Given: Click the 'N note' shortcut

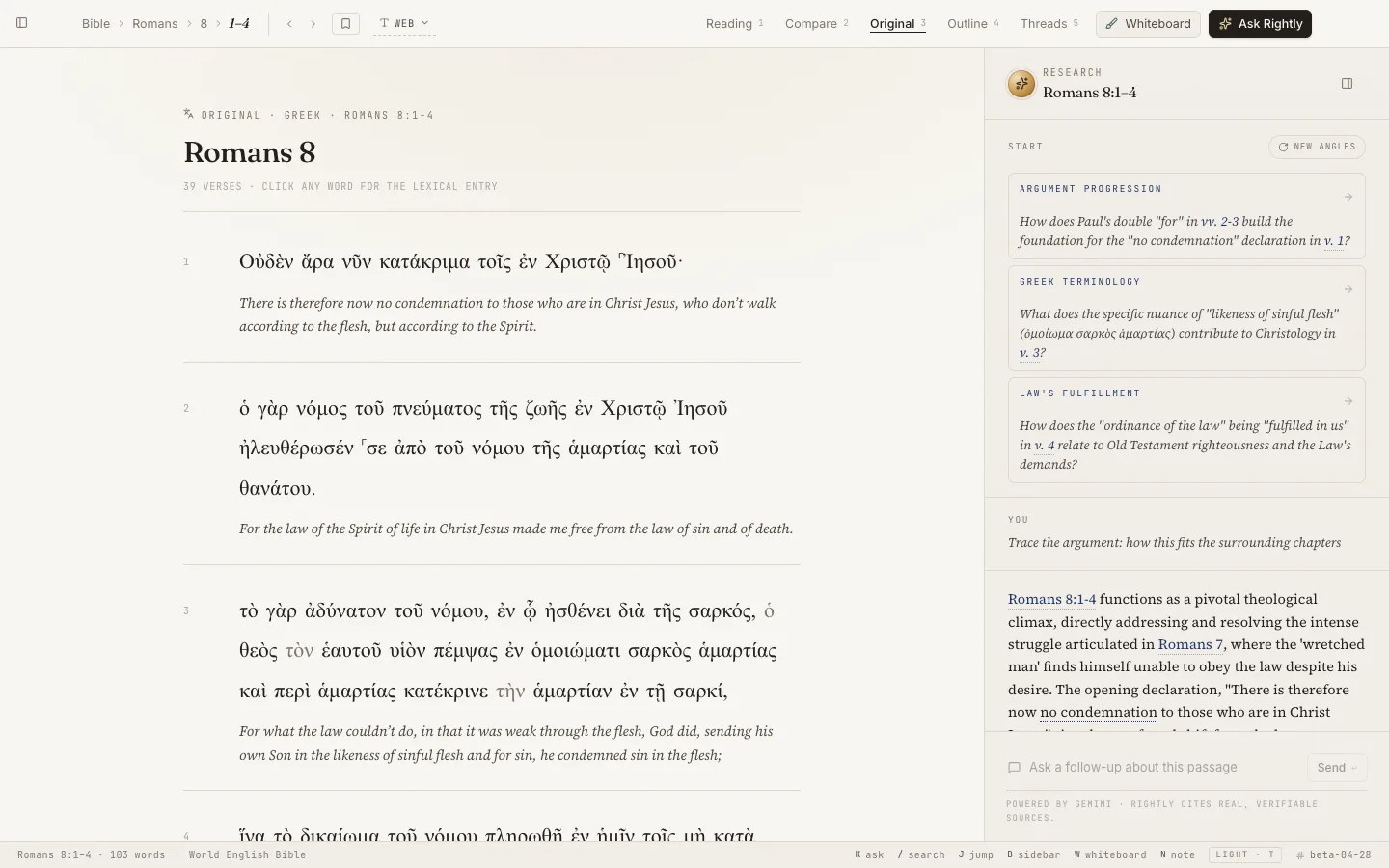Looking at the screenshot, I should tap(1178, 854).
